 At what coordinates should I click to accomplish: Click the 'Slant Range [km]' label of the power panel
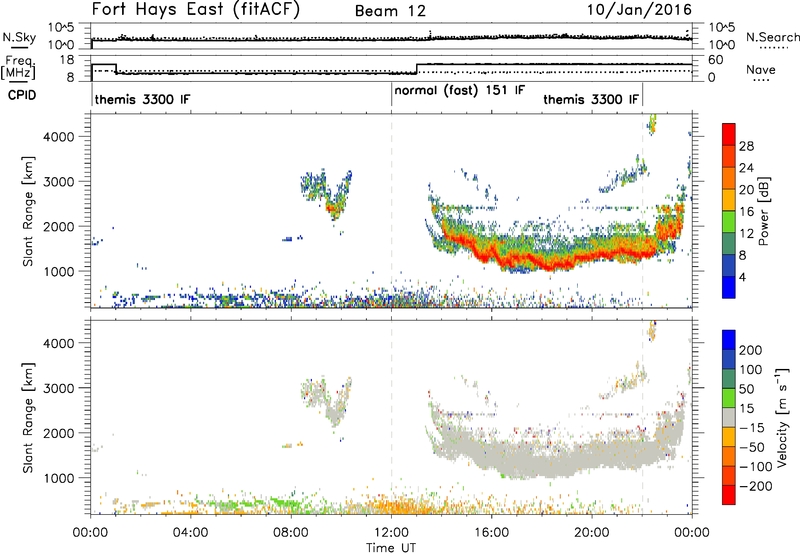click(28, 211)
